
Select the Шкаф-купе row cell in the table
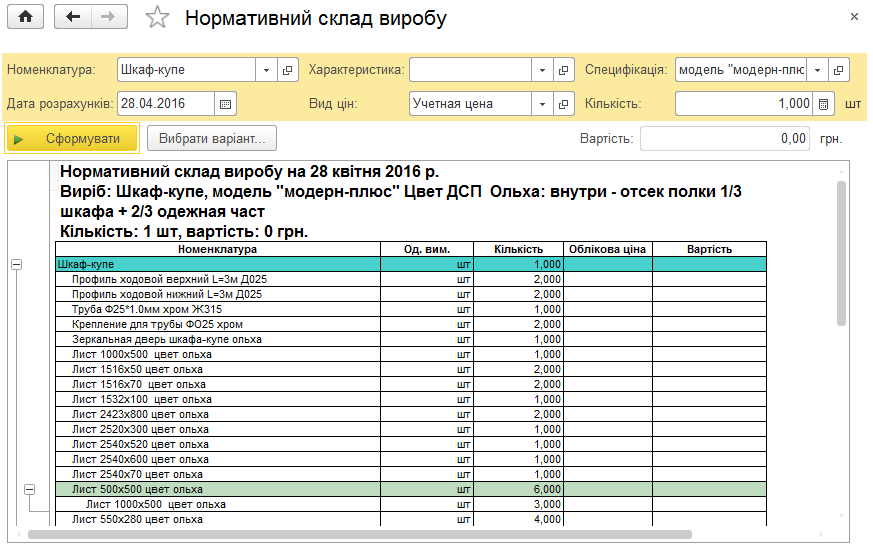pos(218,264)
